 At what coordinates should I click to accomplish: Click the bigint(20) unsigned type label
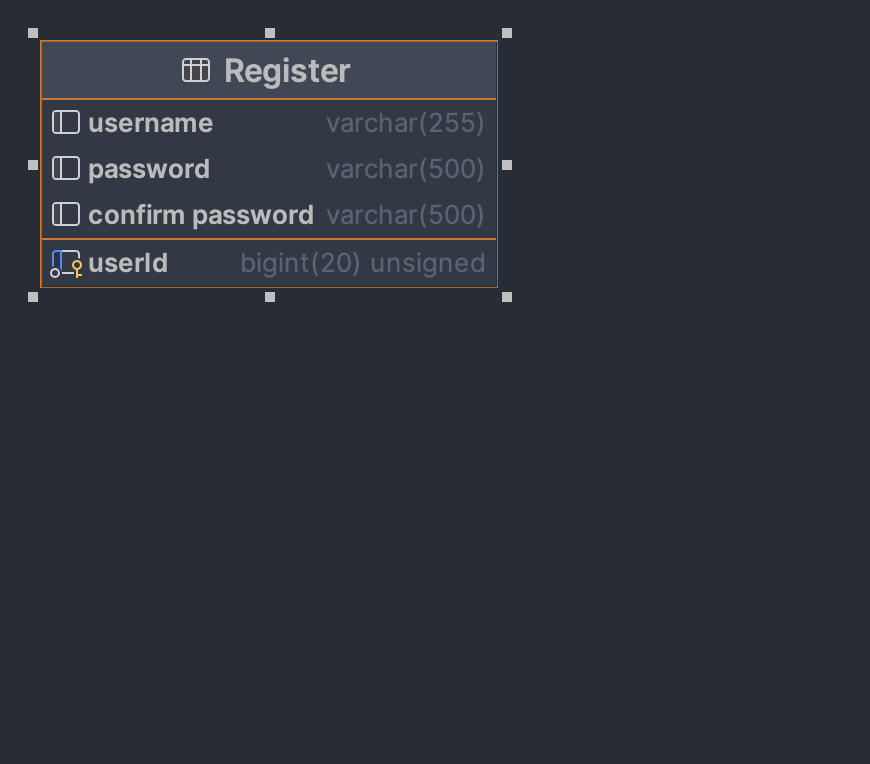click(x=362, y=263)
